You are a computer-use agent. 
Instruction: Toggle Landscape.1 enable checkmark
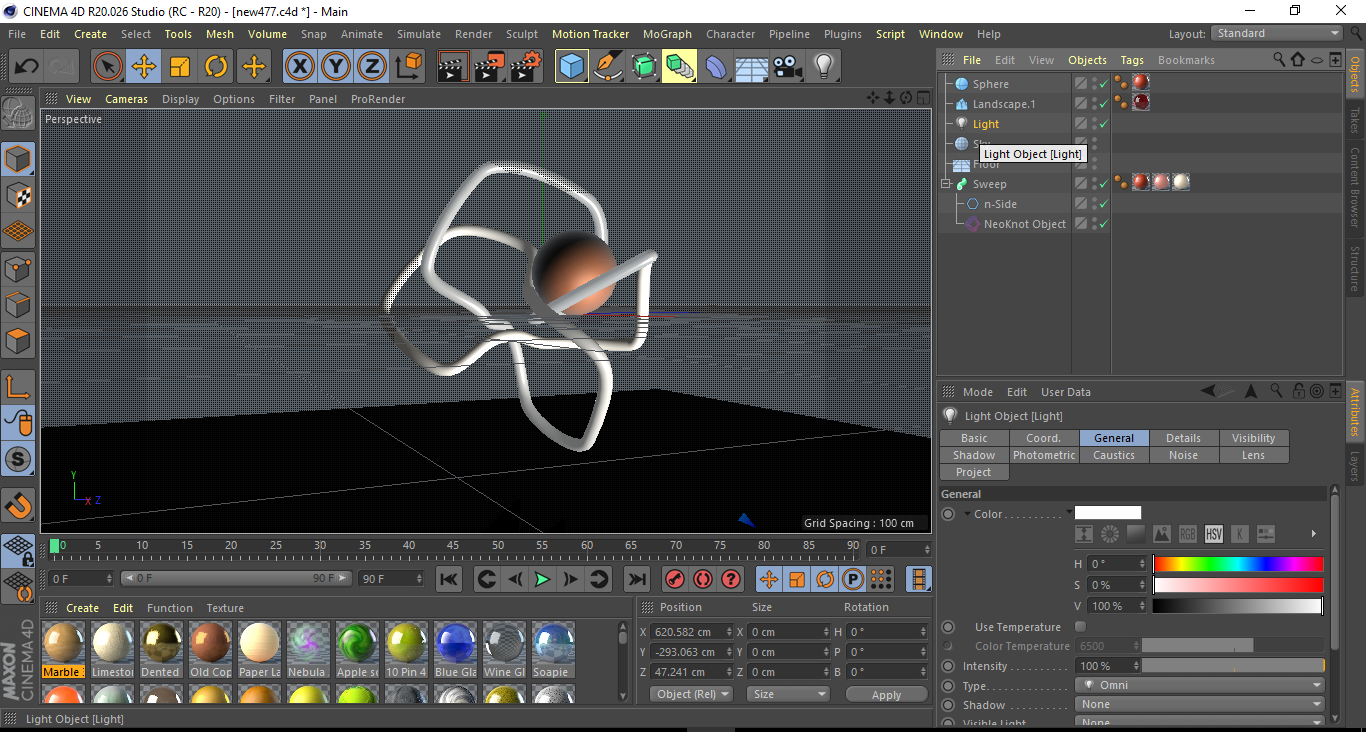coord(1103,104)
